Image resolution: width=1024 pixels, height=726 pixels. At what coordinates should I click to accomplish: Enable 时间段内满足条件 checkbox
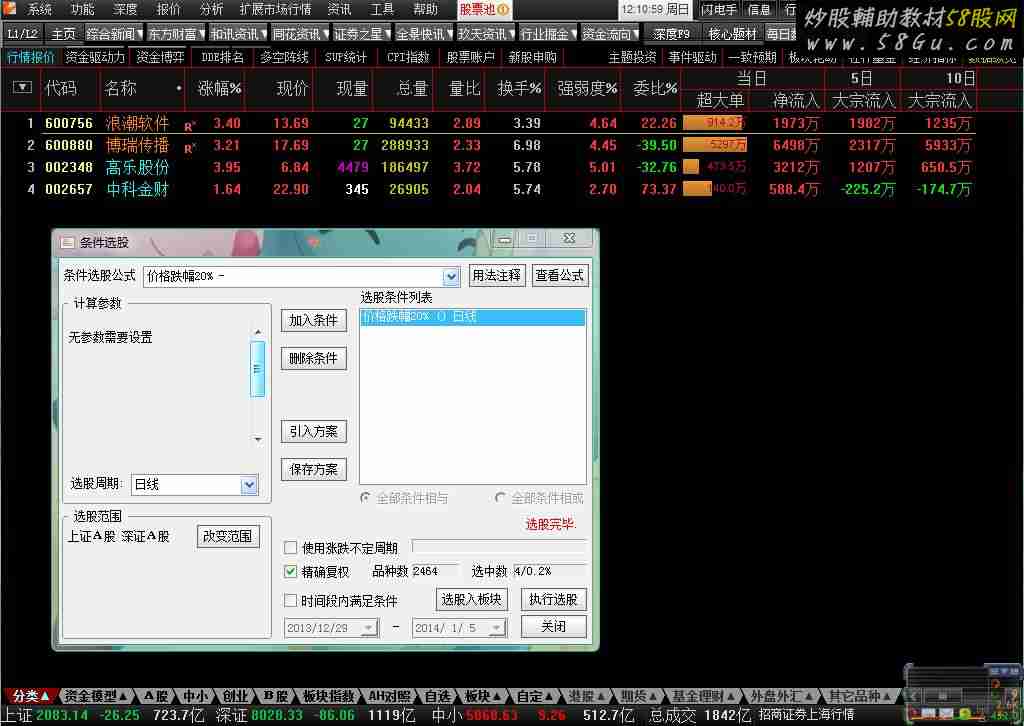291,600
